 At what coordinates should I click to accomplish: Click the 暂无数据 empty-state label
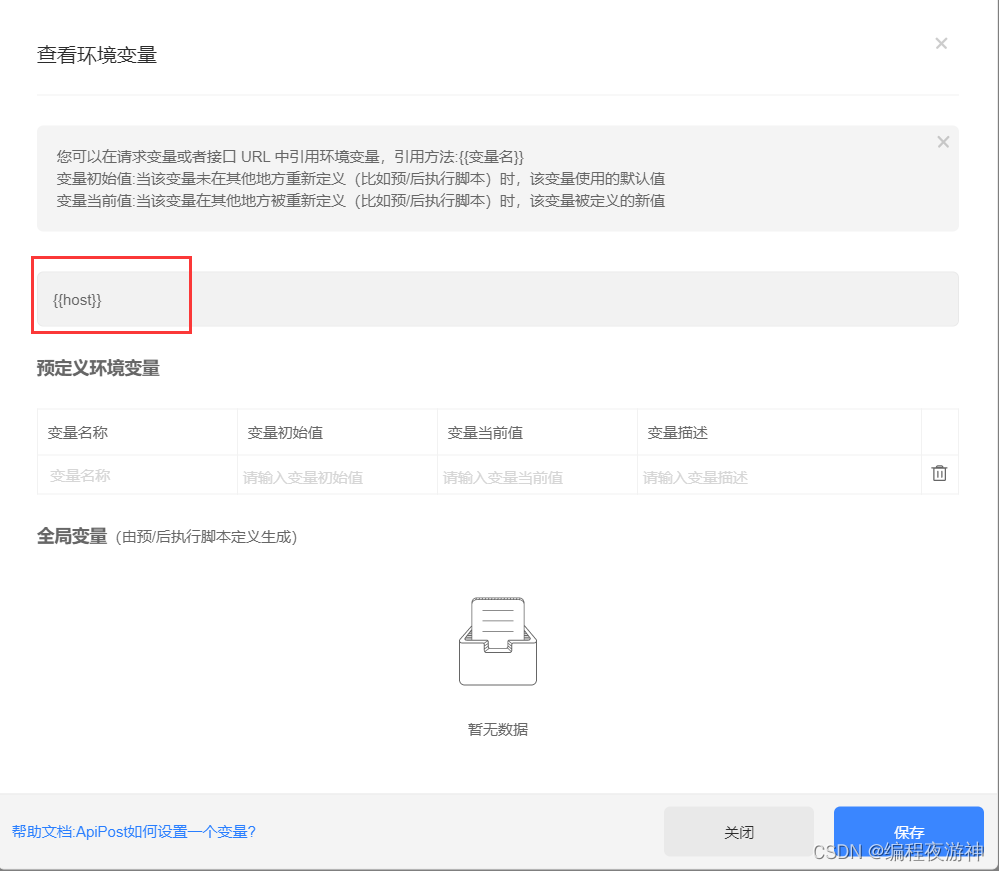point(498,729)
